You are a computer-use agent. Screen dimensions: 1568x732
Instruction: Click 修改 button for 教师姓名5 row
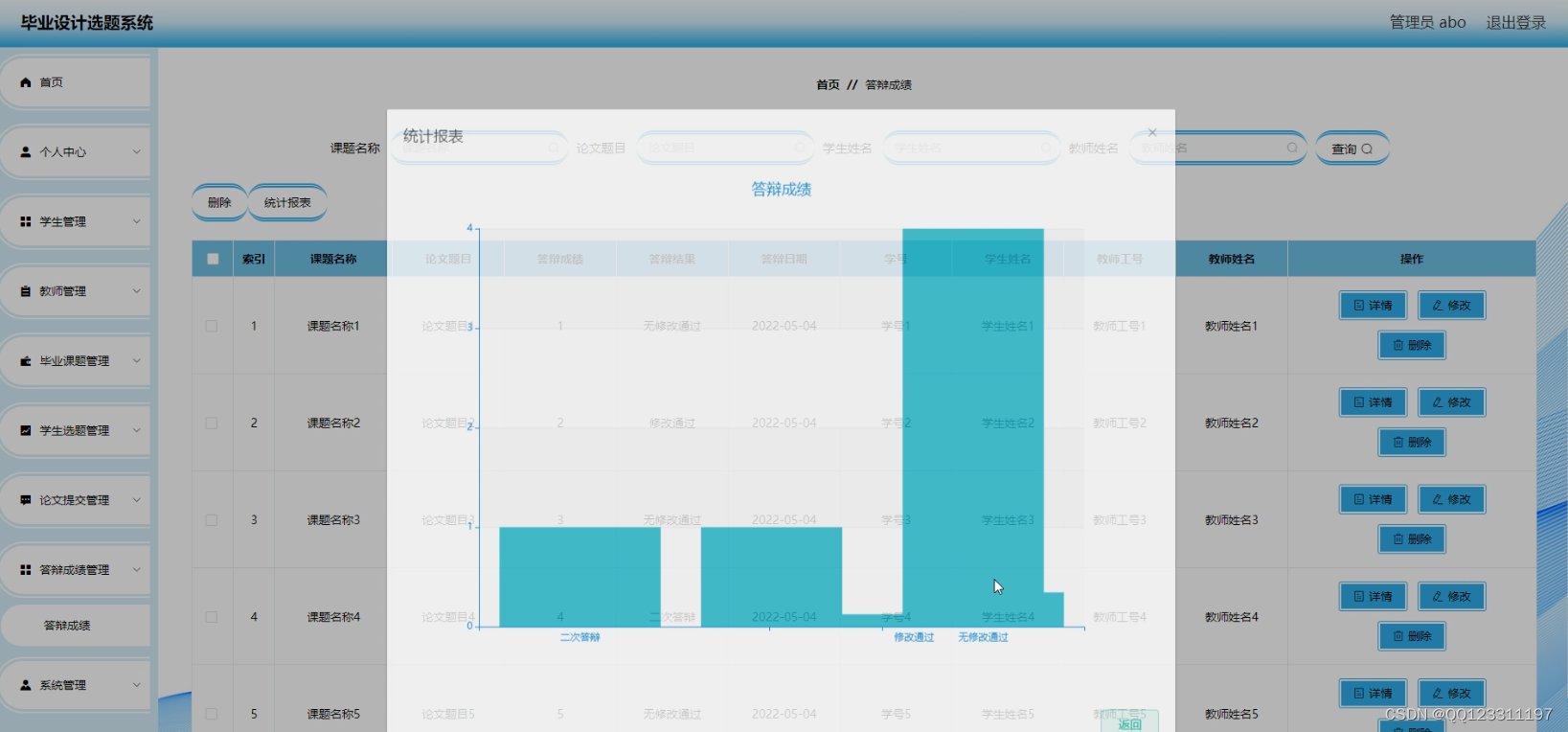(1452, 694)
